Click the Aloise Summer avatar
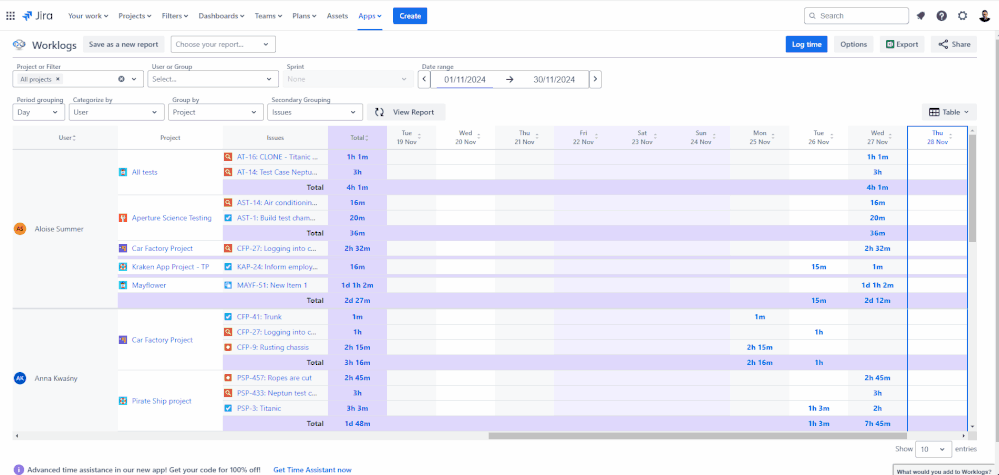The image size is (999, 475). 20,229
